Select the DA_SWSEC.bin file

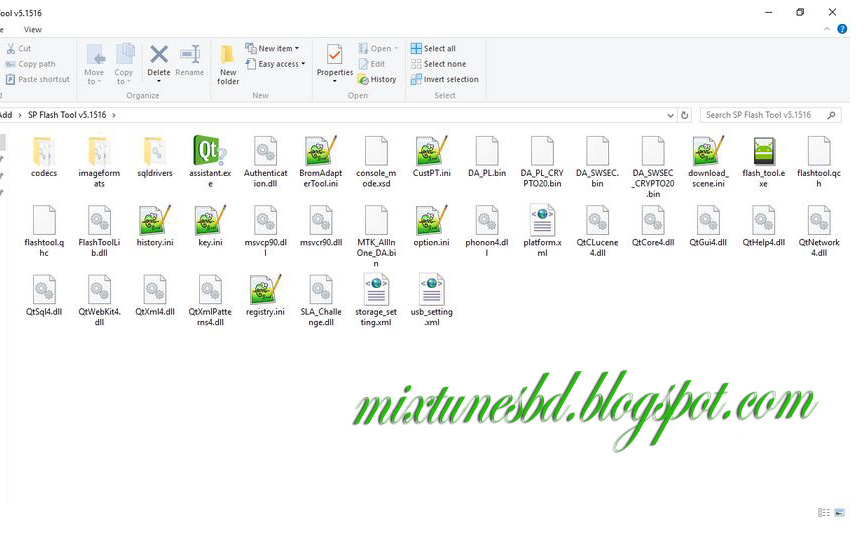click(x=598, y=162)
